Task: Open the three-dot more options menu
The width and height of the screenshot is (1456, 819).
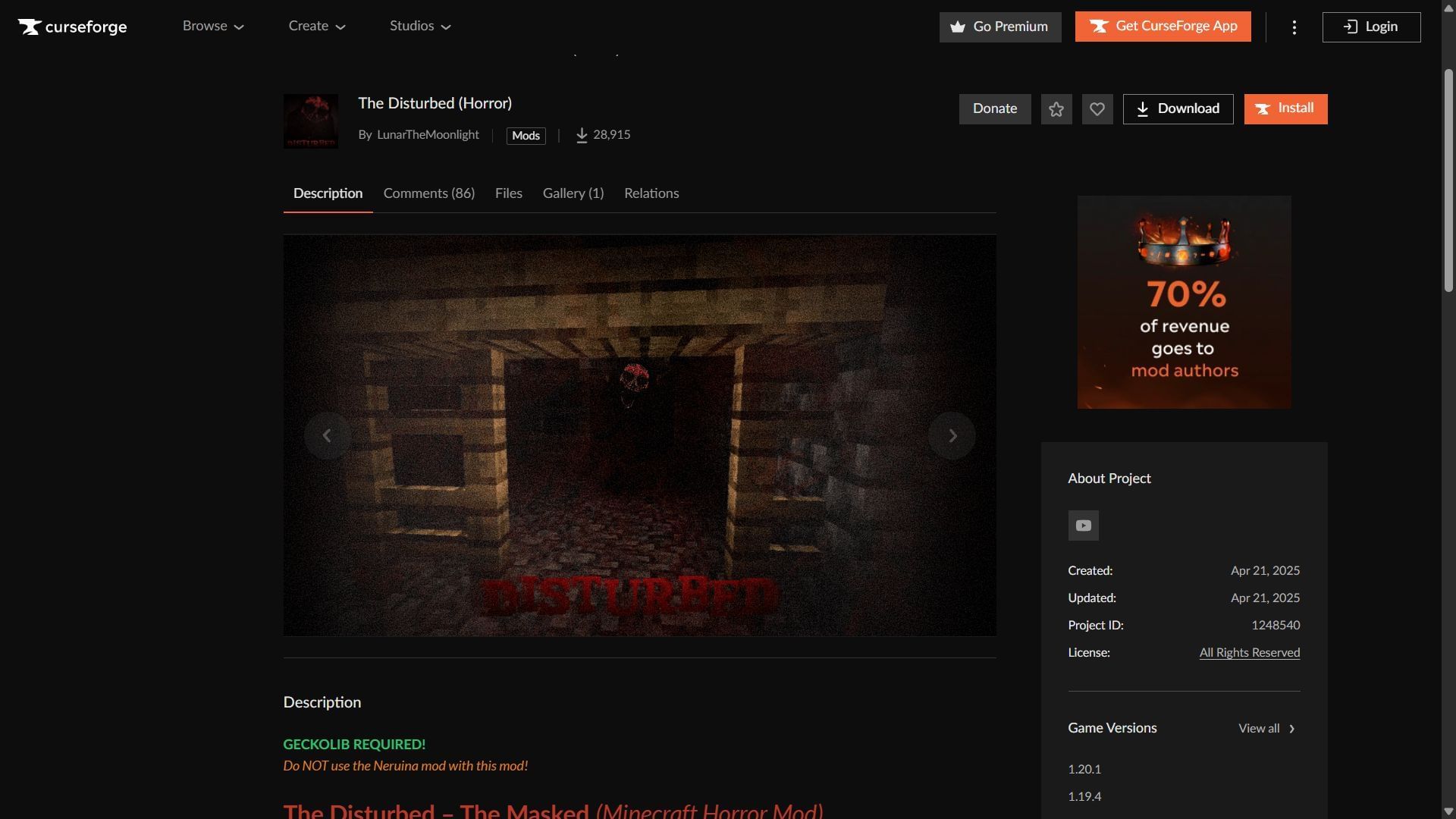Action: click(1294, 27)
